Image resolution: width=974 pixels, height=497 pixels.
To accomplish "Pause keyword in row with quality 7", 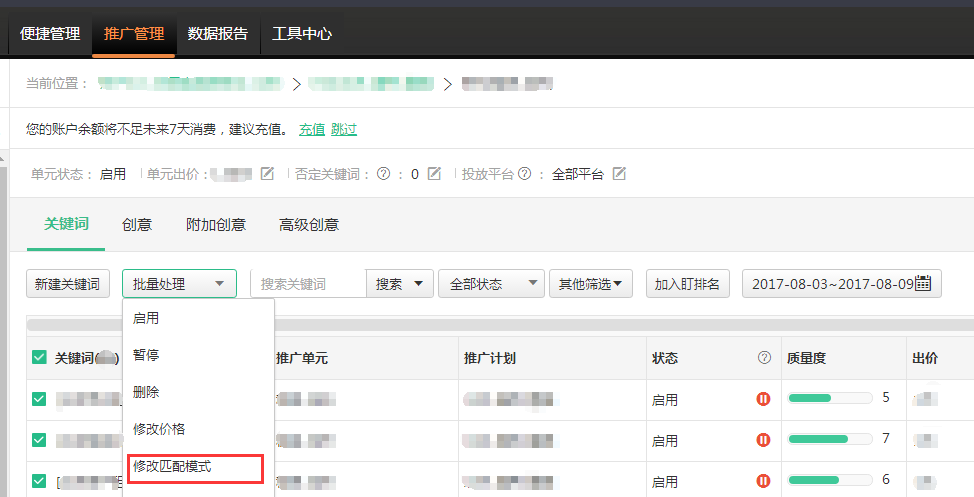I will (x=763, y=440).
